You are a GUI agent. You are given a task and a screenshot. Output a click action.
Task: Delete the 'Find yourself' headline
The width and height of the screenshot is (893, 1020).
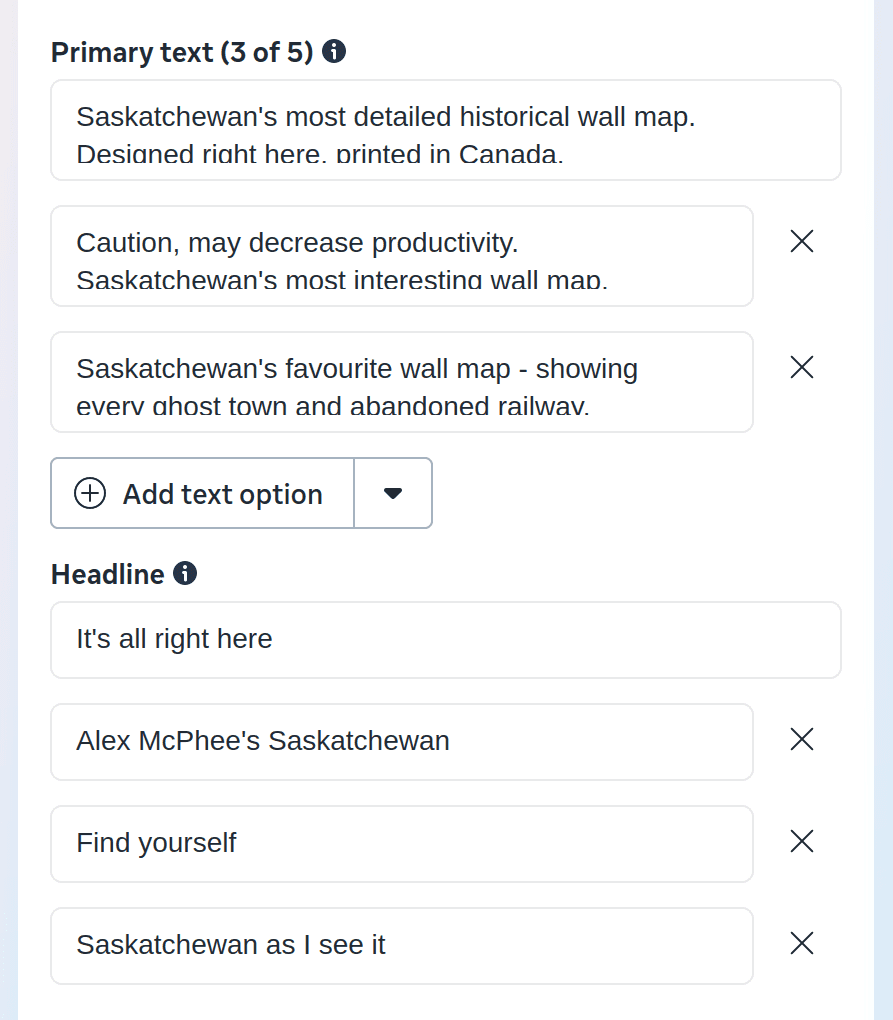click(x=802, y=841)
